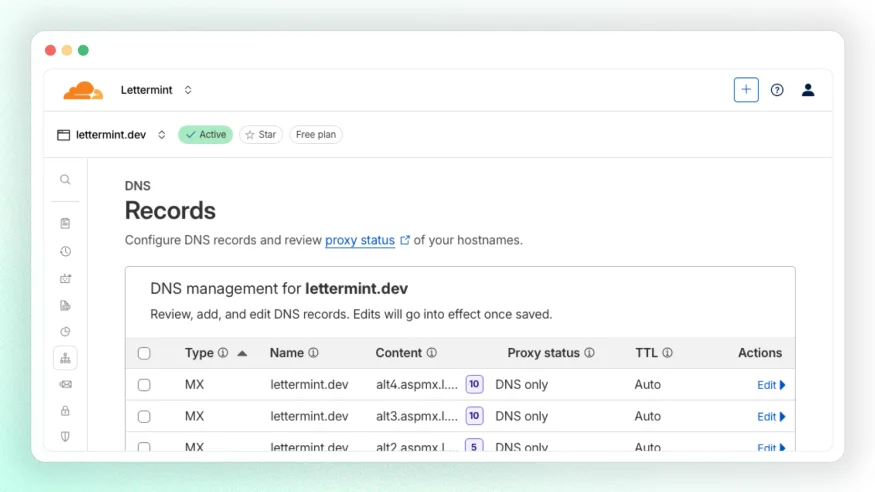This screenshot has width=875, height=492.
Task: Edit the alt3.aspmx MX record
Action: (771, 417)
